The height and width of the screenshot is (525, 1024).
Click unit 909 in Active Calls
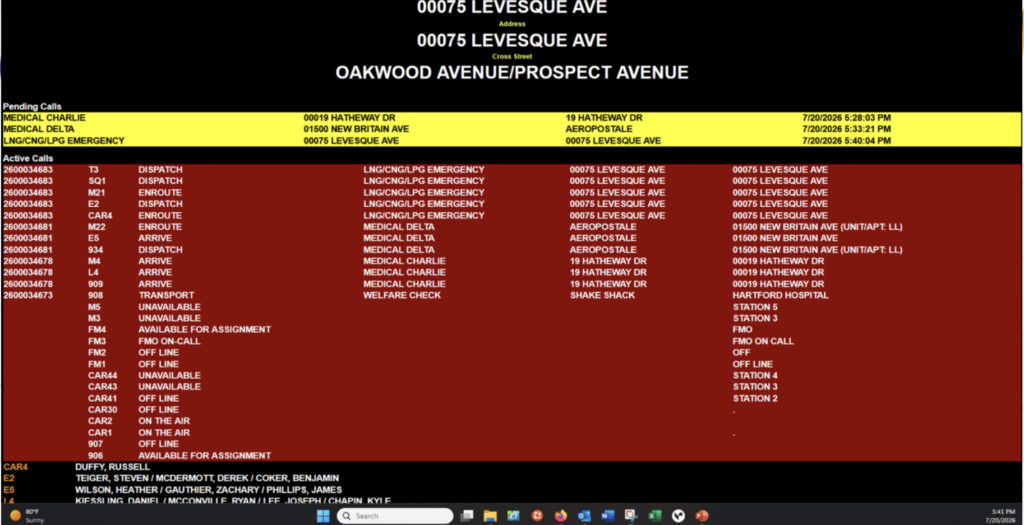tap(95, 284)
